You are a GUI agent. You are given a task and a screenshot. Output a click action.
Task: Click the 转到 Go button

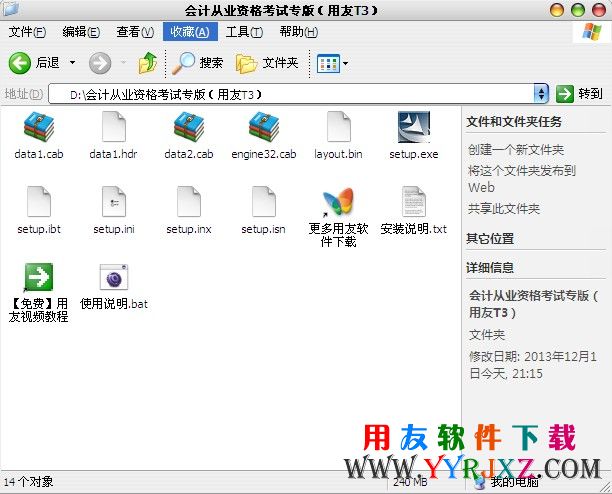click(580, 94)
